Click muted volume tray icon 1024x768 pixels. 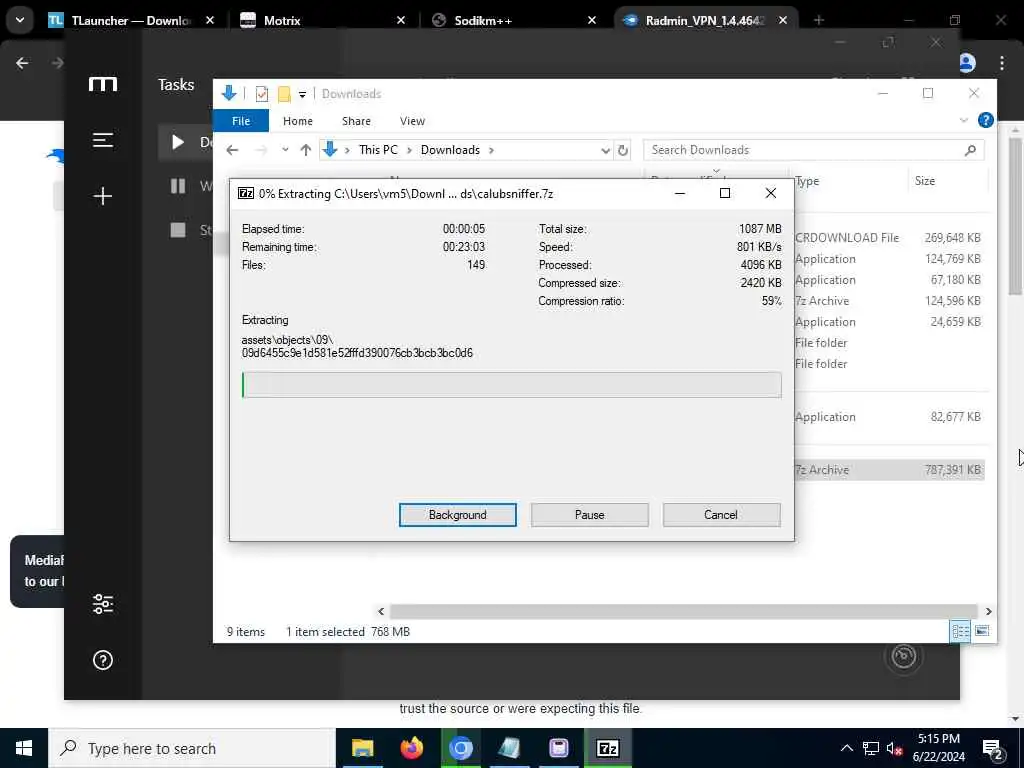tap(894, 748)
